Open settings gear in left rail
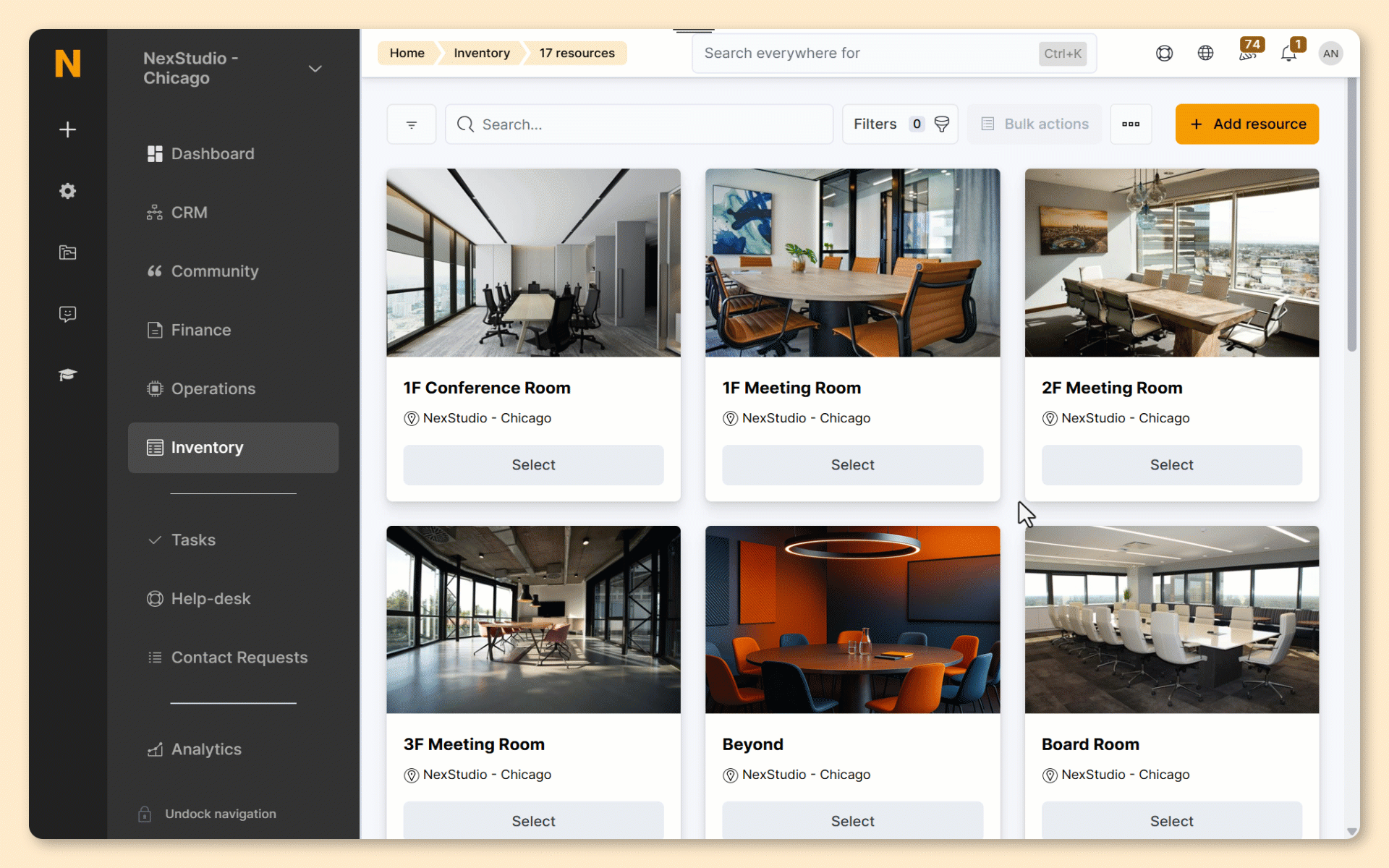Viewport: 1389px width, 868px height. (67, 191)
